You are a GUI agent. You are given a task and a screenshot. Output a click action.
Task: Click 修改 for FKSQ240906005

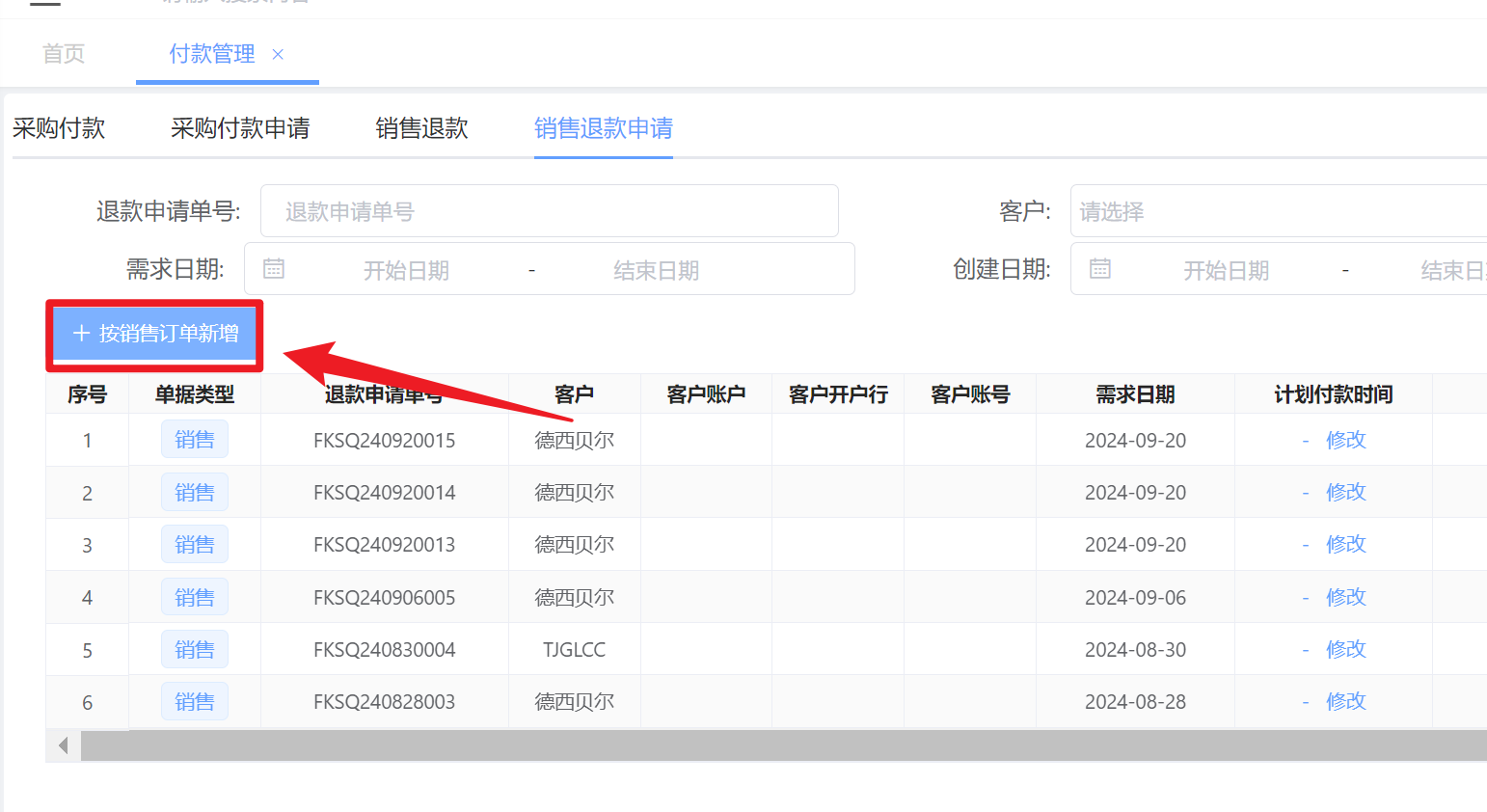tap(1345, 597)
